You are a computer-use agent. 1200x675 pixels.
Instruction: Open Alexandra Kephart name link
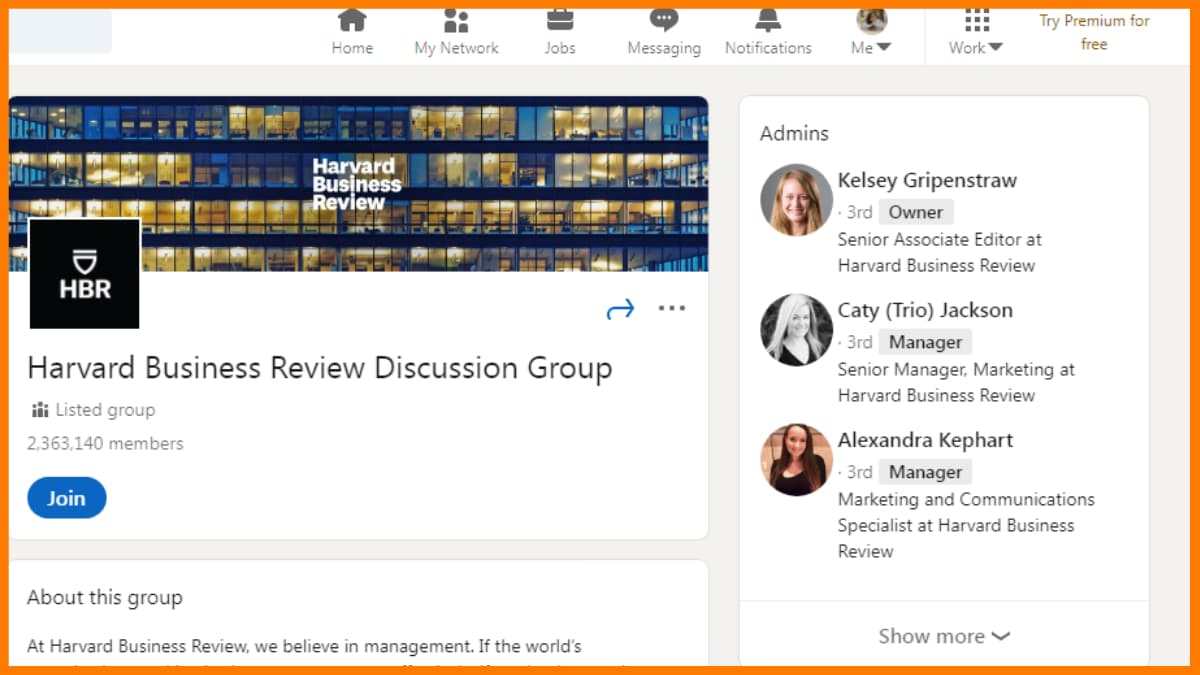click(x=925, y=441)
